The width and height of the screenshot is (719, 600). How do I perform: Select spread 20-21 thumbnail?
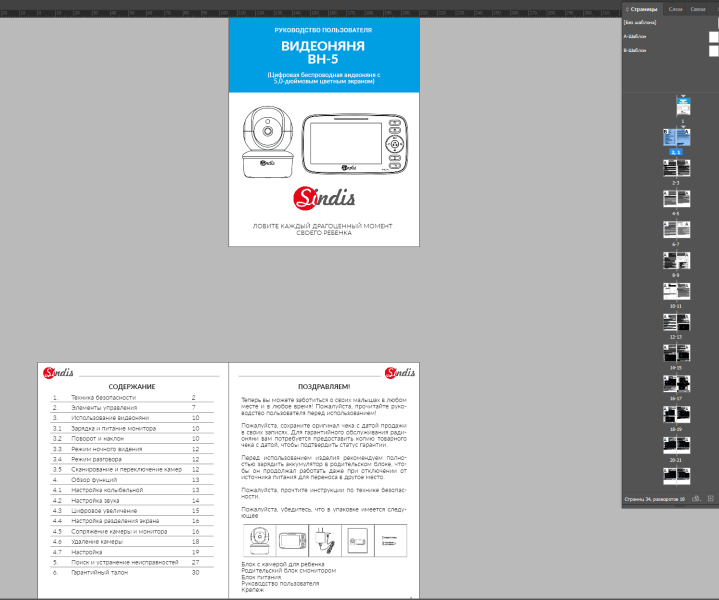tap(676, 445)
